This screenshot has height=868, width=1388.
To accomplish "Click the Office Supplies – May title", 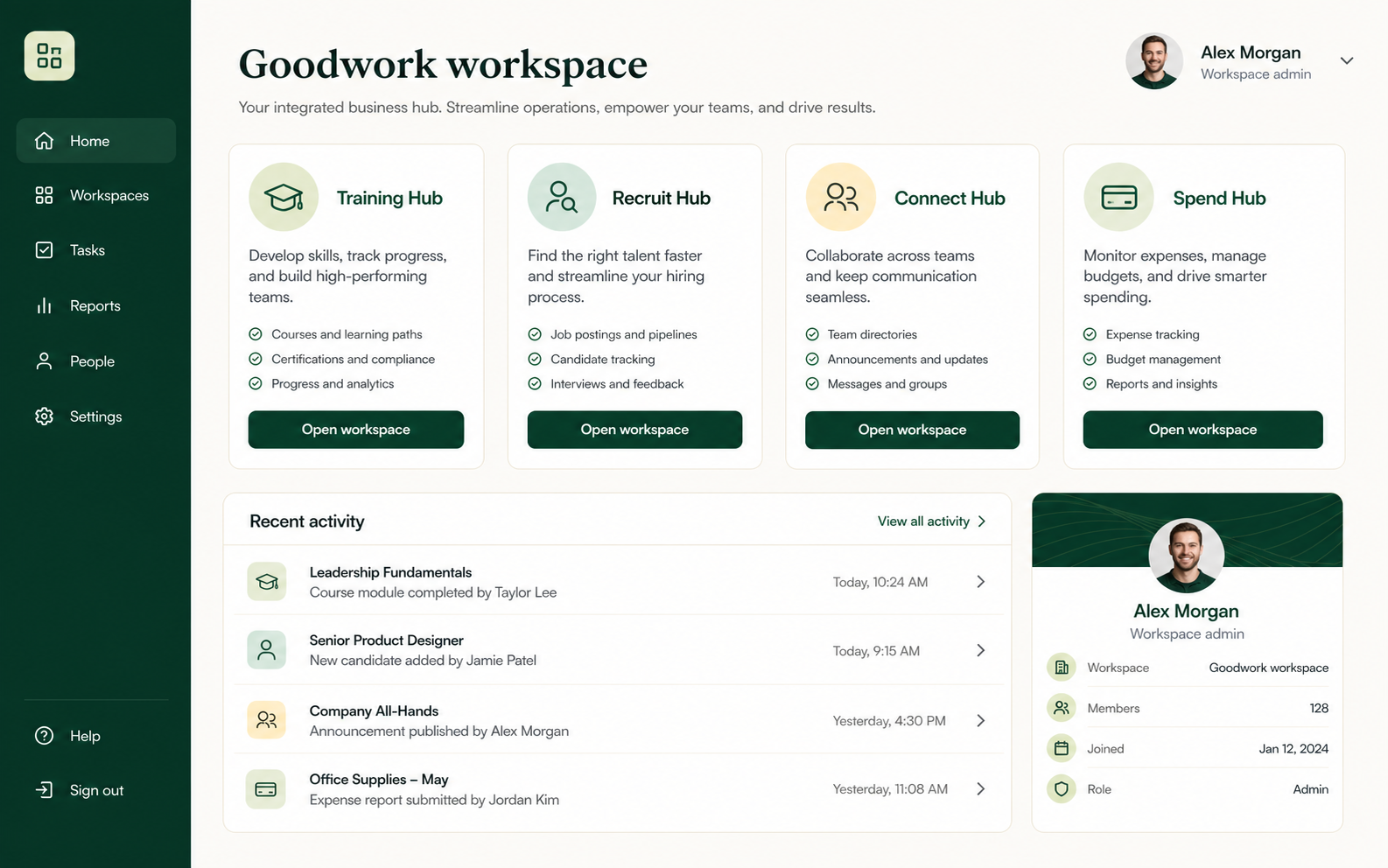I will [x=379, y=780].
